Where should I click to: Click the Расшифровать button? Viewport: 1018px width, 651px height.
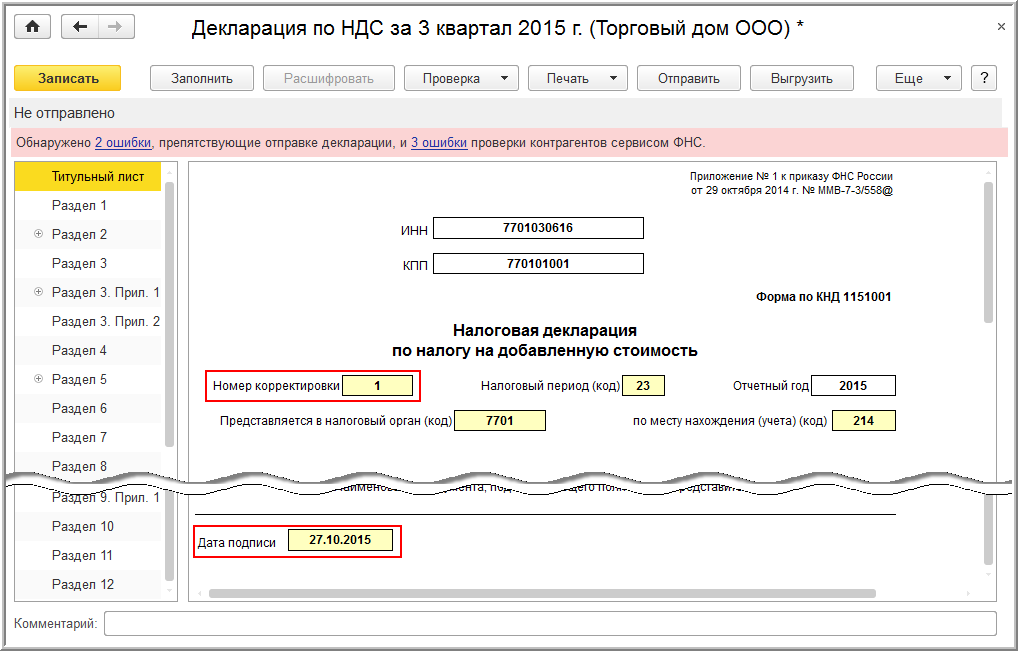[329, 79]
